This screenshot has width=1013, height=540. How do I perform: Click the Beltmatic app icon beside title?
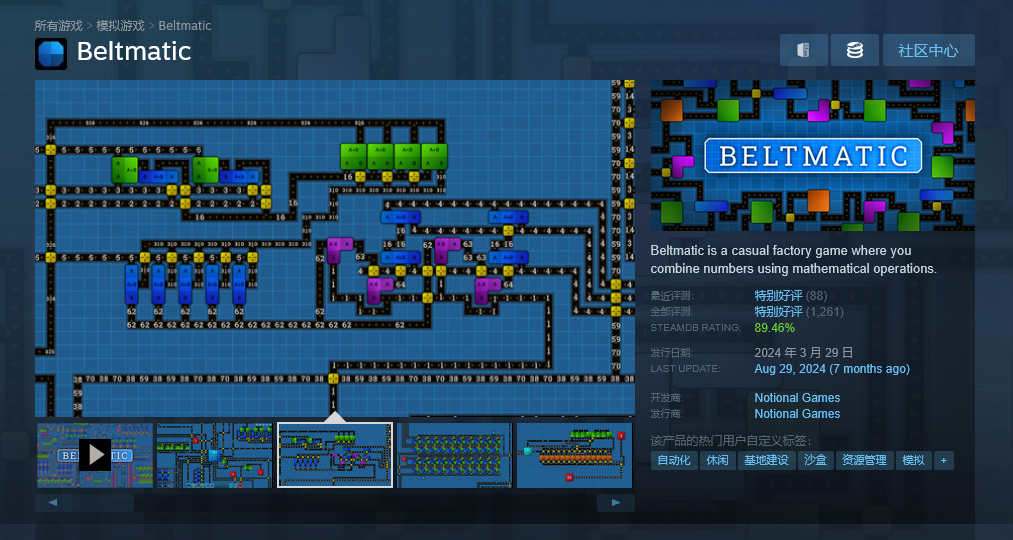click(51, 54)
